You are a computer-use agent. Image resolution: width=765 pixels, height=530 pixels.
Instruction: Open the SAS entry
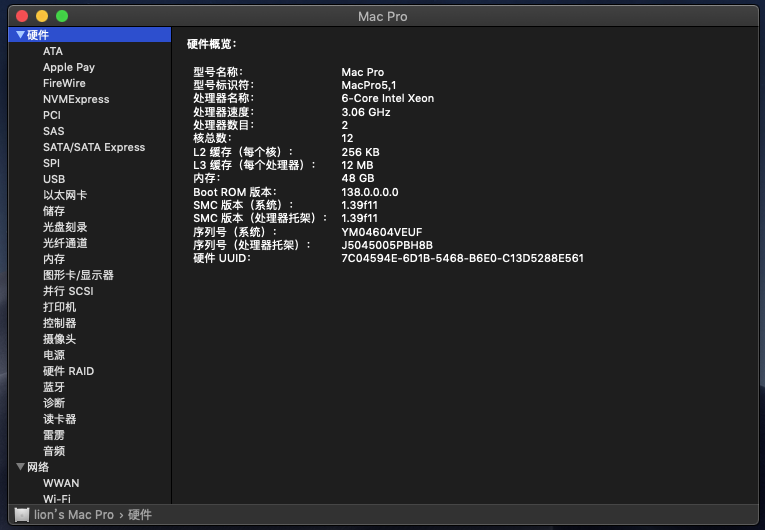(53, 131)
